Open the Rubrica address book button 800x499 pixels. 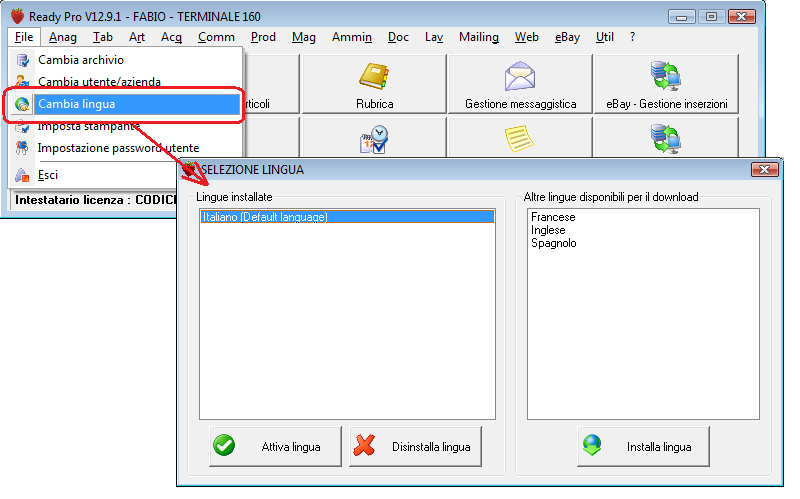[374, 84]
